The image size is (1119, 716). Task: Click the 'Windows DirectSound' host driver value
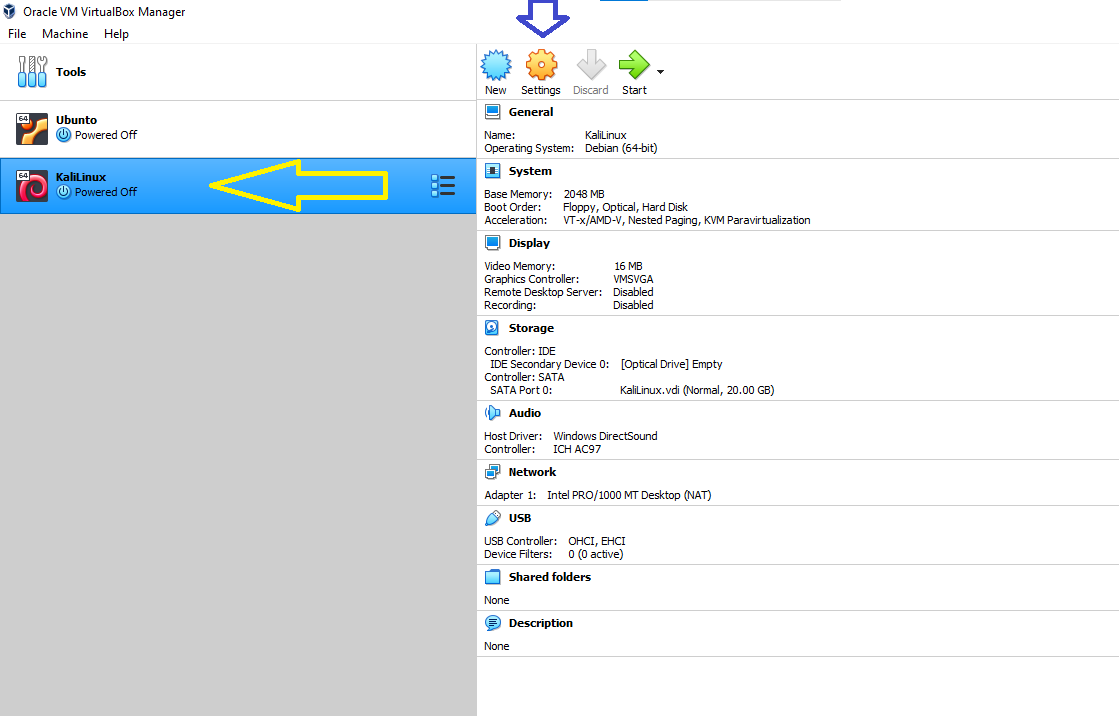click(605, 436)
